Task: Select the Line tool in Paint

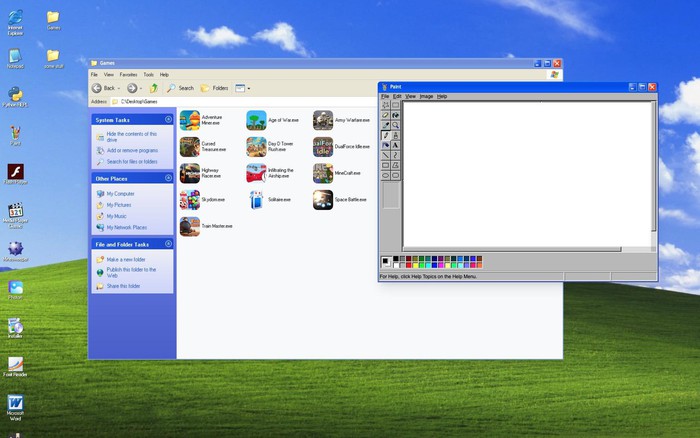Action: (386, 155)
